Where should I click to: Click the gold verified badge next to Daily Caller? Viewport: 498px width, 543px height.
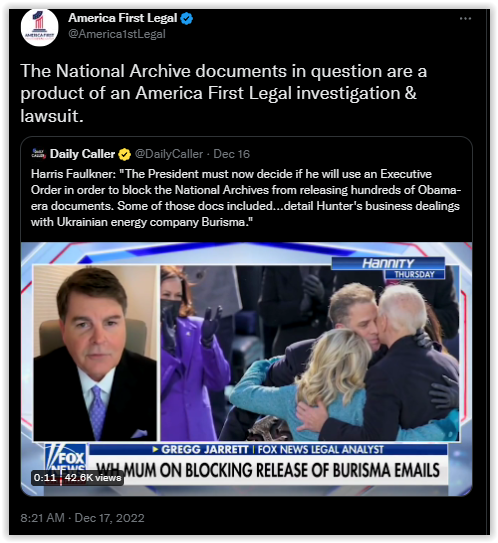click(125, 154)
